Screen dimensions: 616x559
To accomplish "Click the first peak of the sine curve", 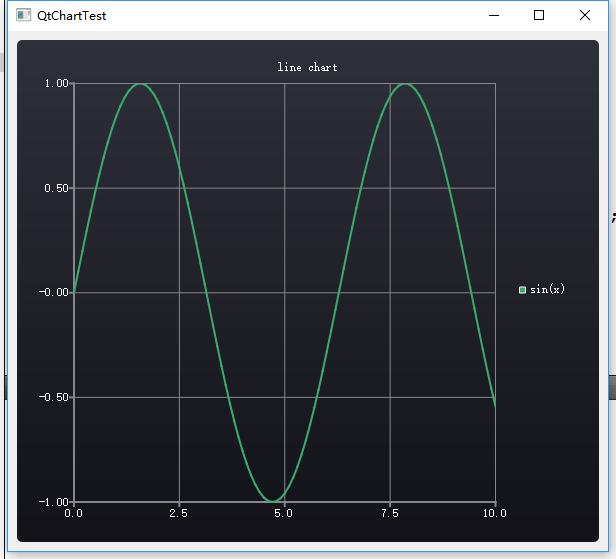I will [x=140, y=84].
